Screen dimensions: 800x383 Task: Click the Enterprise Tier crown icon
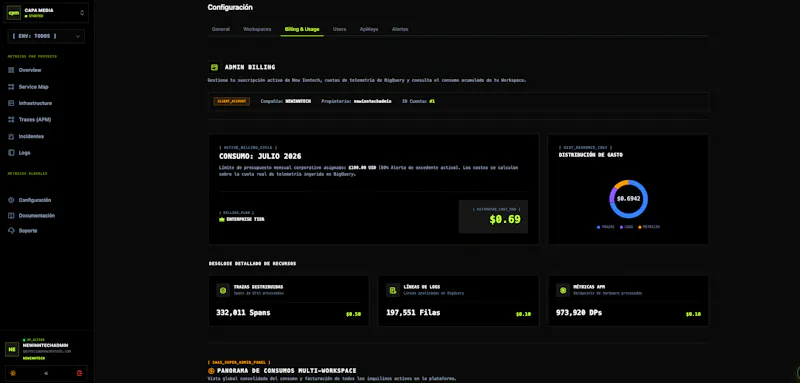[221, 219]
